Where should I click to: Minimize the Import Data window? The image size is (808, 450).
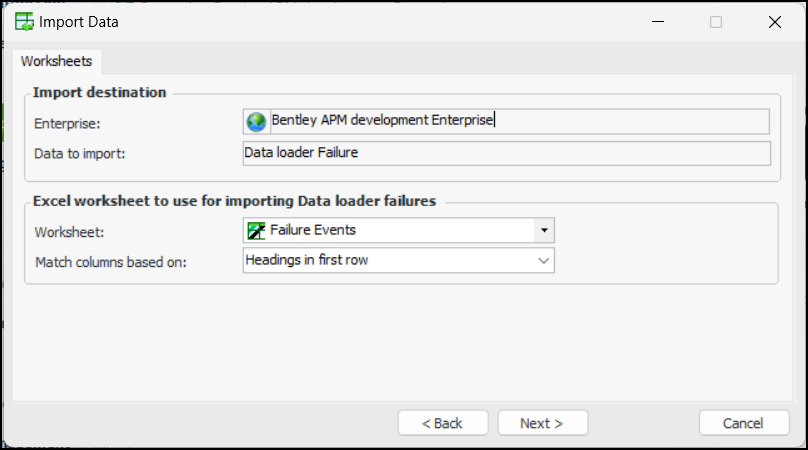pos(657,21)
